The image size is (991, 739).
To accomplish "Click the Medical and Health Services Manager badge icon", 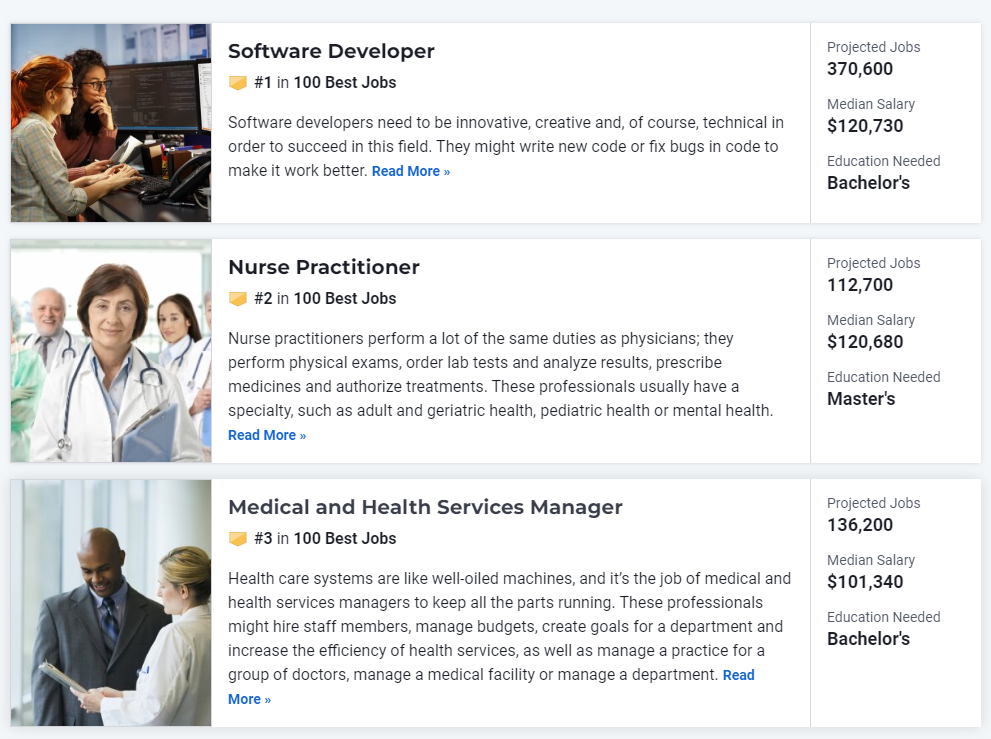I will [x=238, y=539].
